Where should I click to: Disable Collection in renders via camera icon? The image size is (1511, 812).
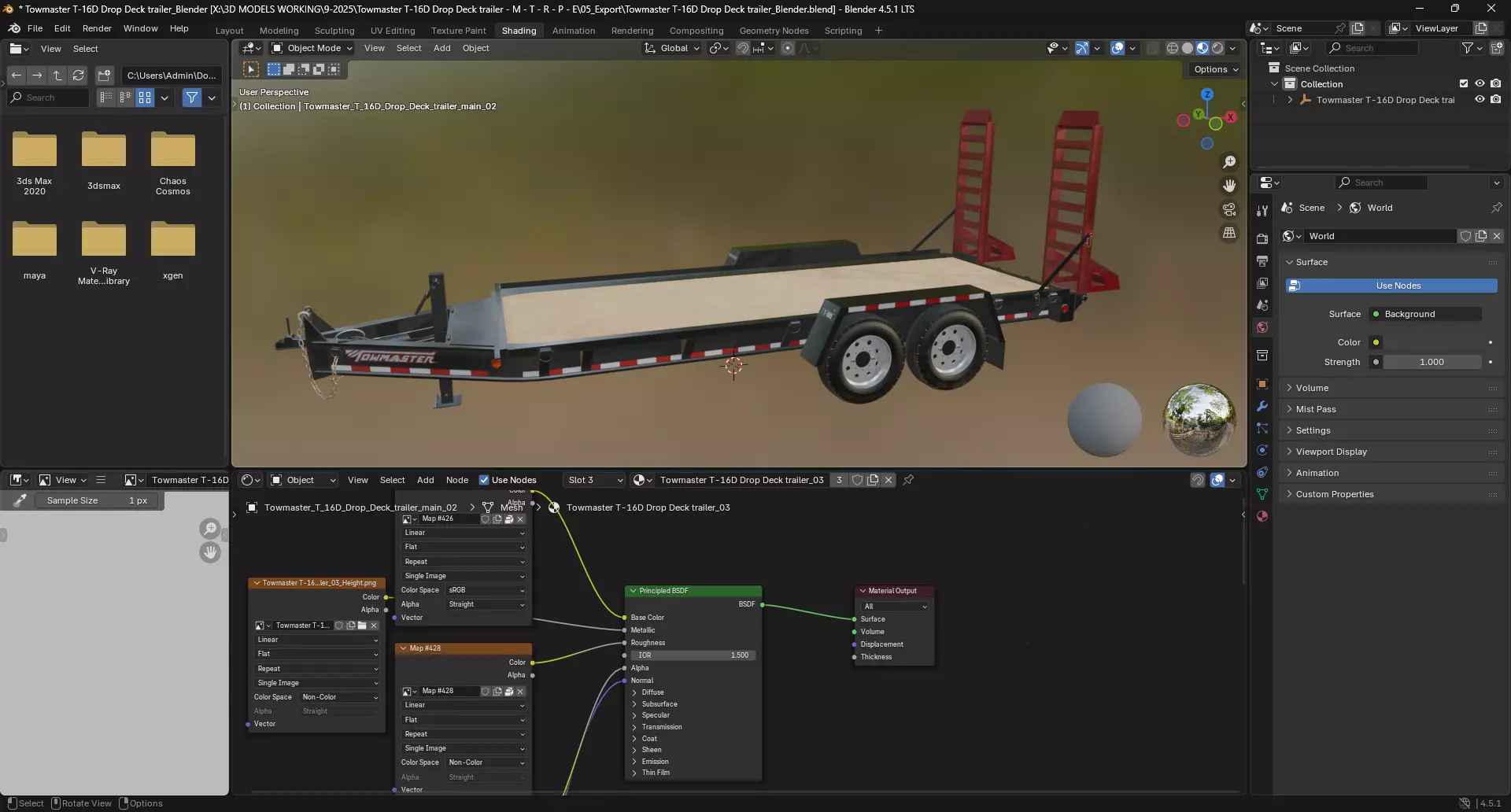(x=1496, y=84)
